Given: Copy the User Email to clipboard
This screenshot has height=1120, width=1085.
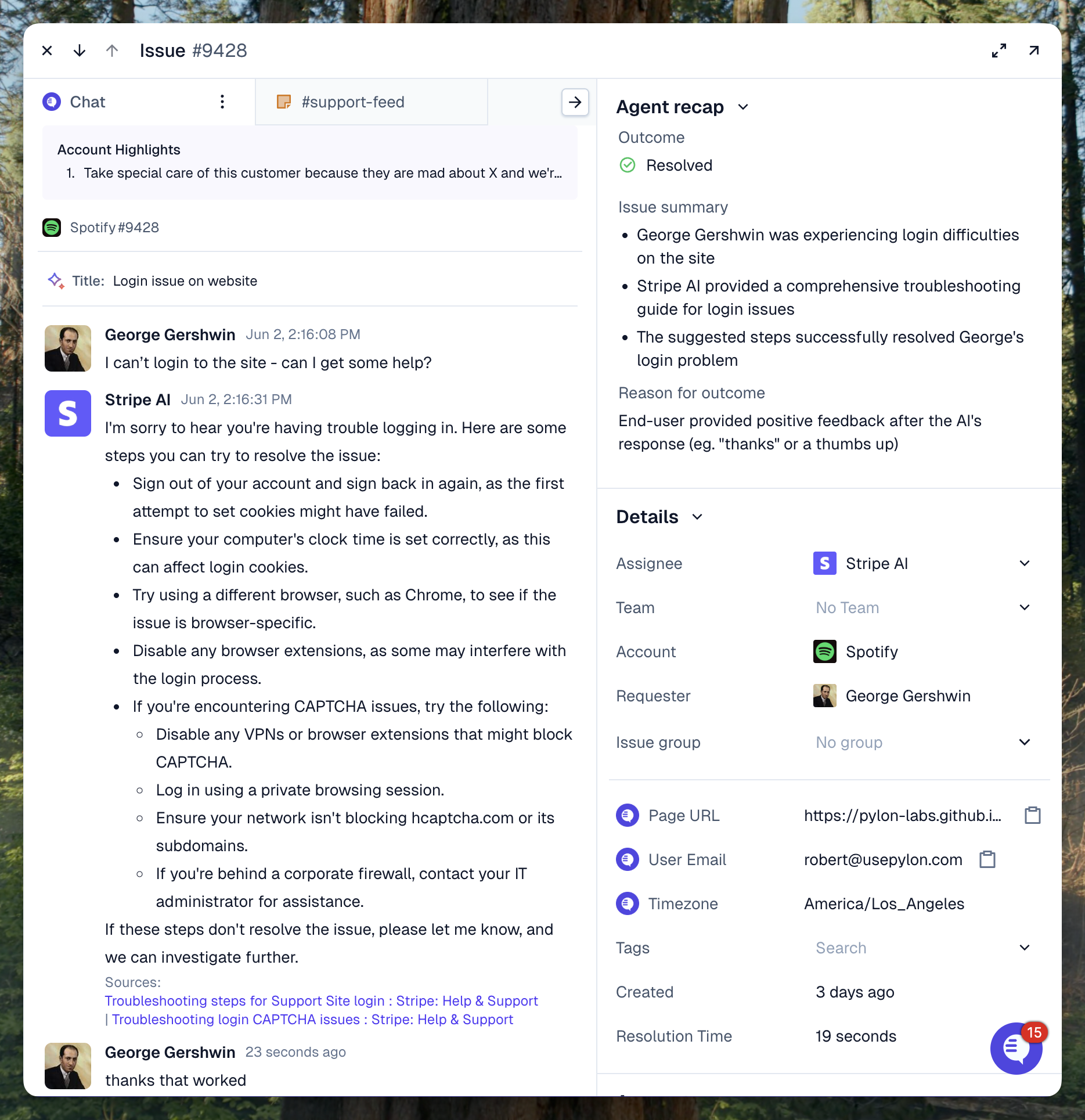Looking at the screenshot, I should pos(987,860).
